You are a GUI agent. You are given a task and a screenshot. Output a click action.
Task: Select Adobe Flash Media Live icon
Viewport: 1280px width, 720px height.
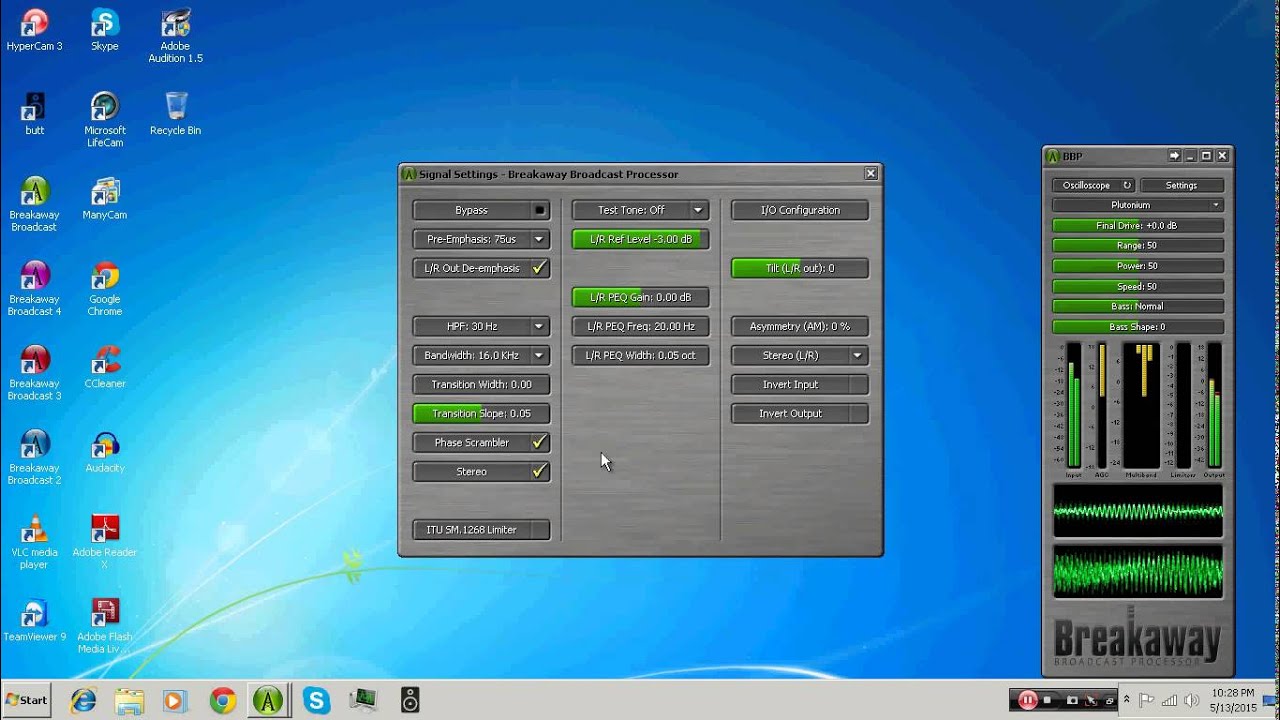pyautogui.click(x=104, y=626)
